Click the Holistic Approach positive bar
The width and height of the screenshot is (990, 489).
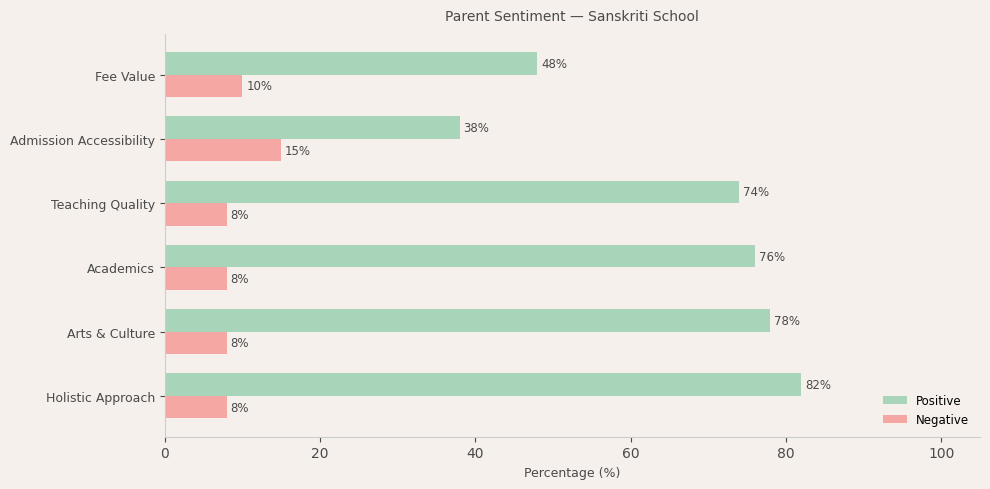483,385
